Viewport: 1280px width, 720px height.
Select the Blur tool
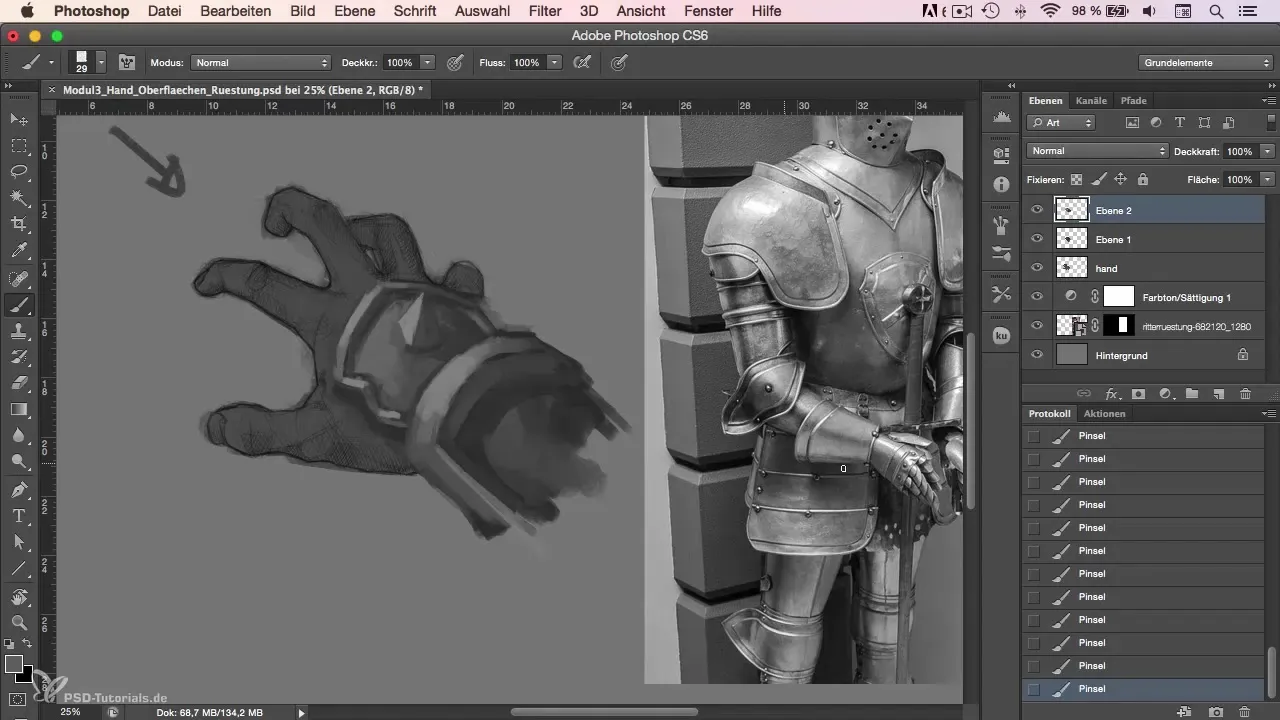click(x=18, y=436)
